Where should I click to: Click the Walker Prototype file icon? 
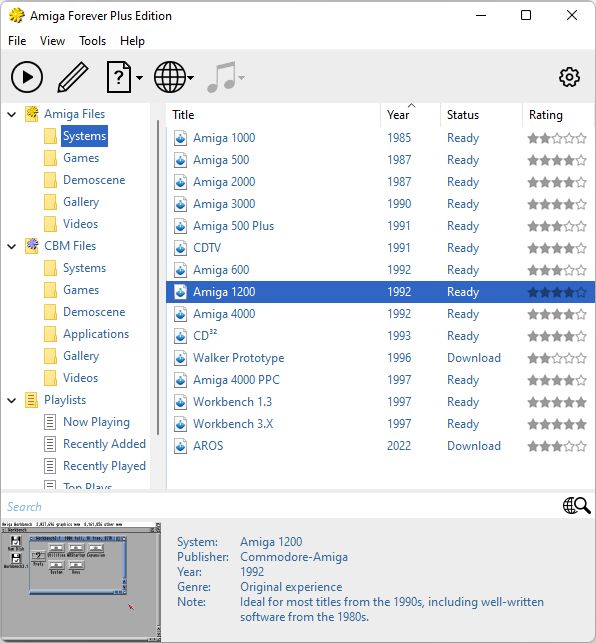click(180, 358)
